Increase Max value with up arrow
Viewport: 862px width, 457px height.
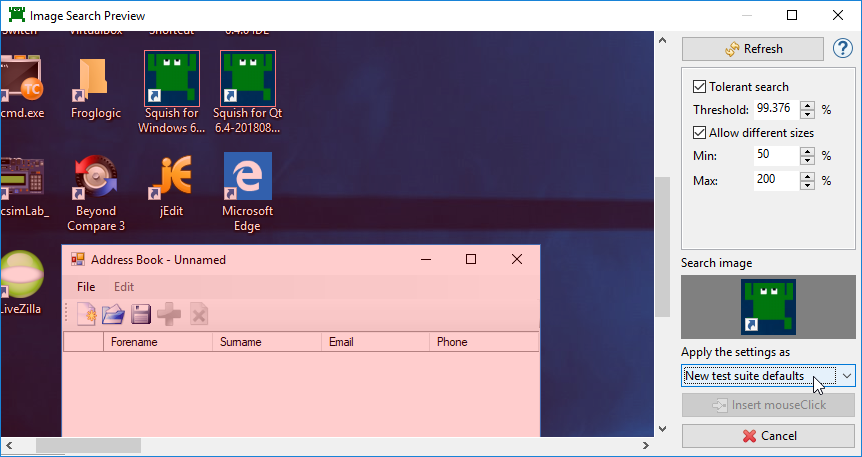807,175
